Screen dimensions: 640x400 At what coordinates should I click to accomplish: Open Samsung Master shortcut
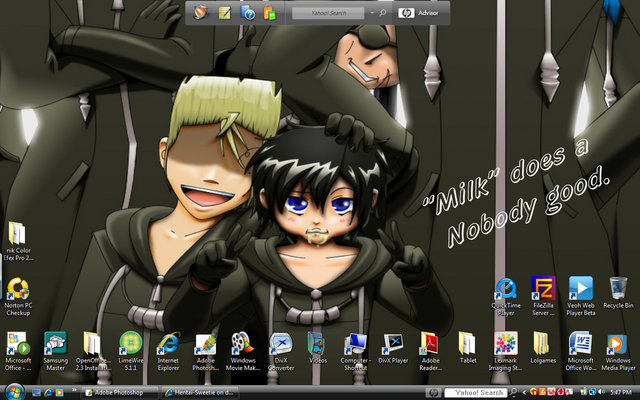(x=56, y=351)
